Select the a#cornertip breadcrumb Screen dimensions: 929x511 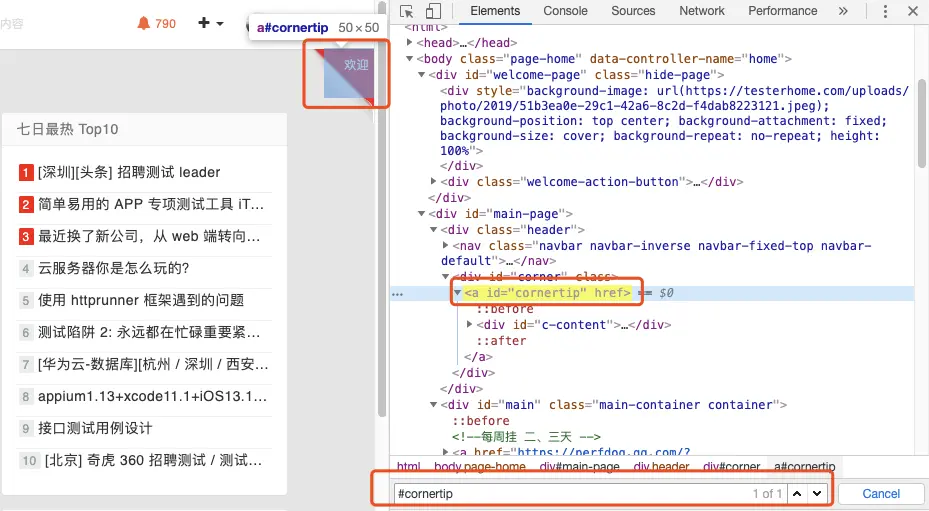click(x=805, y=467)
